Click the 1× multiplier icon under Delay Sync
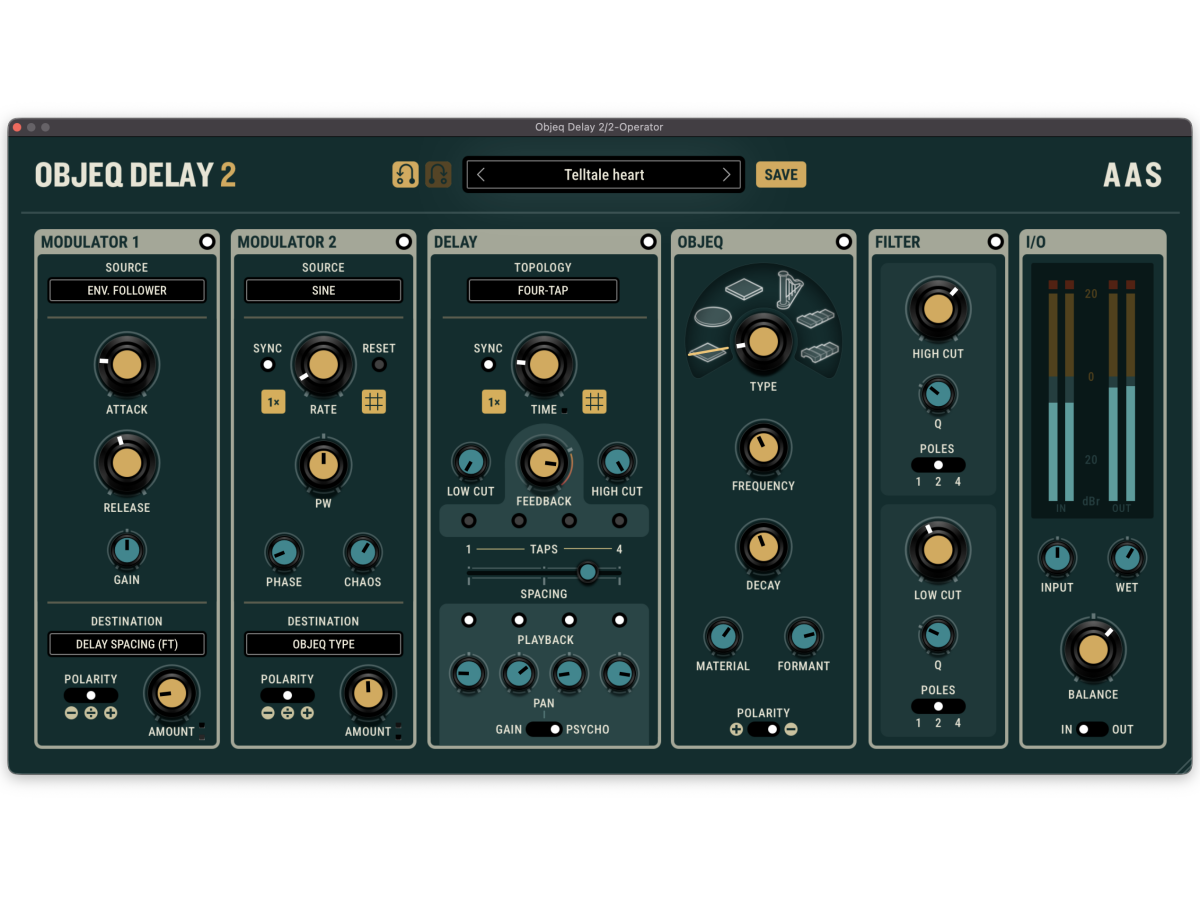The width and height of the screenshot is (1200, 900). (x=493, y=402)
